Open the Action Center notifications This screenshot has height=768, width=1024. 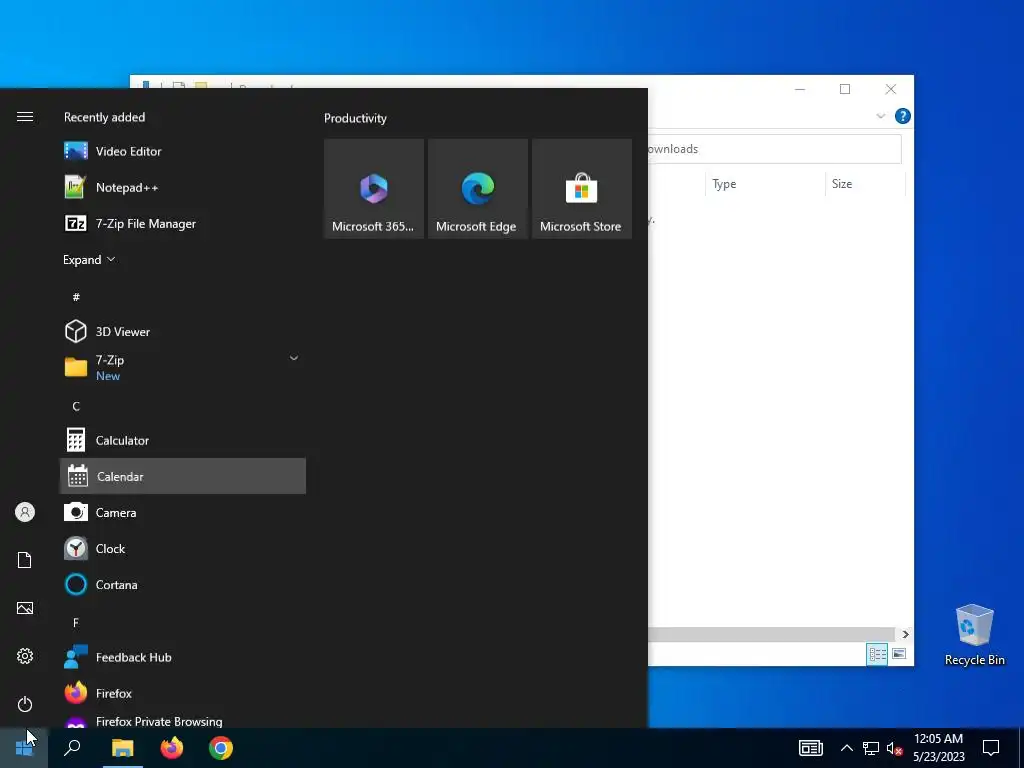pyautogui.click(x=991, y=748)
